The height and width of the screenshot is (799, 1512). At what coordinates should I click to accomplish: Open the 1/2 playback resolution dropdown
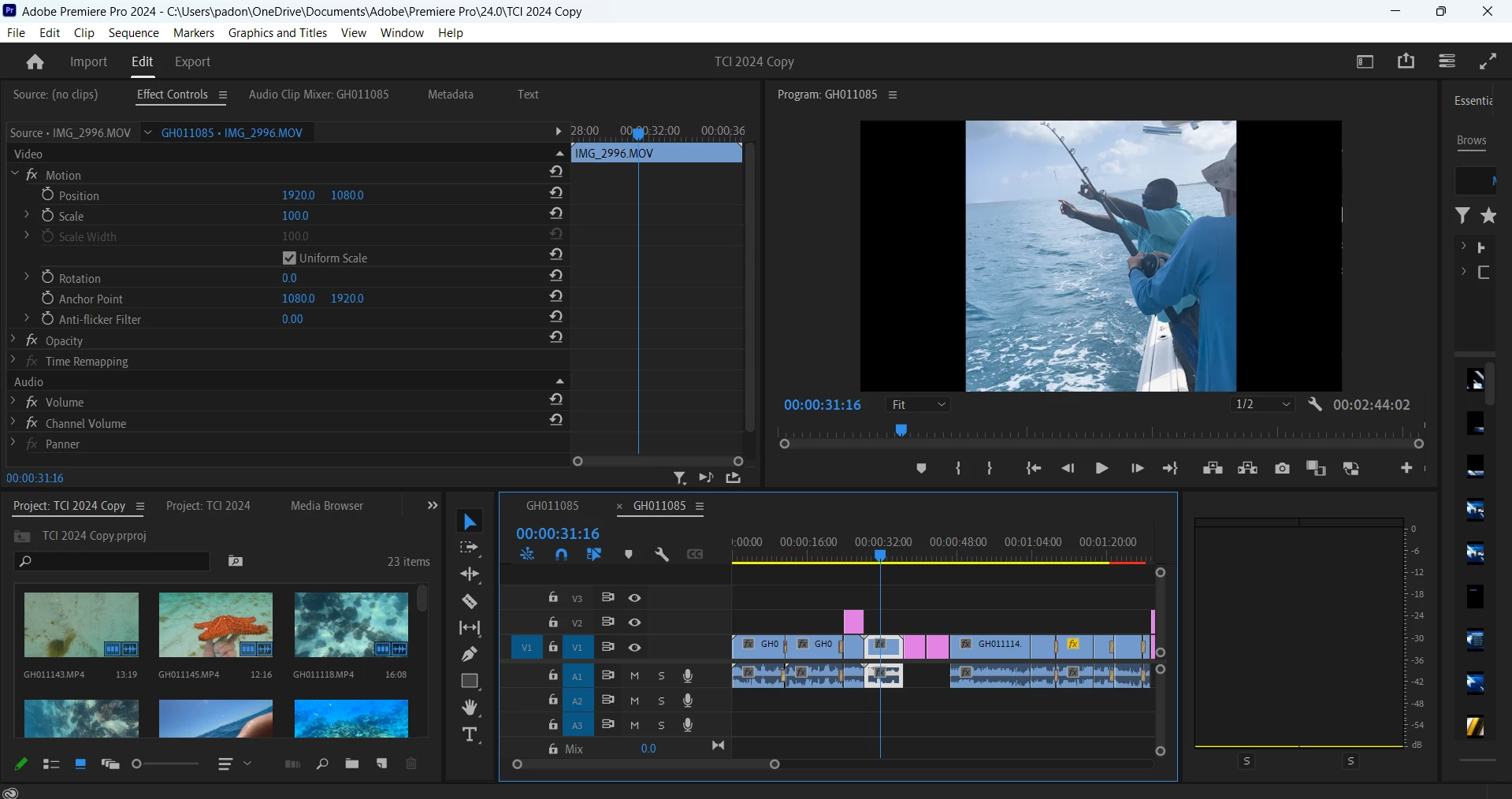[1263, 405]
